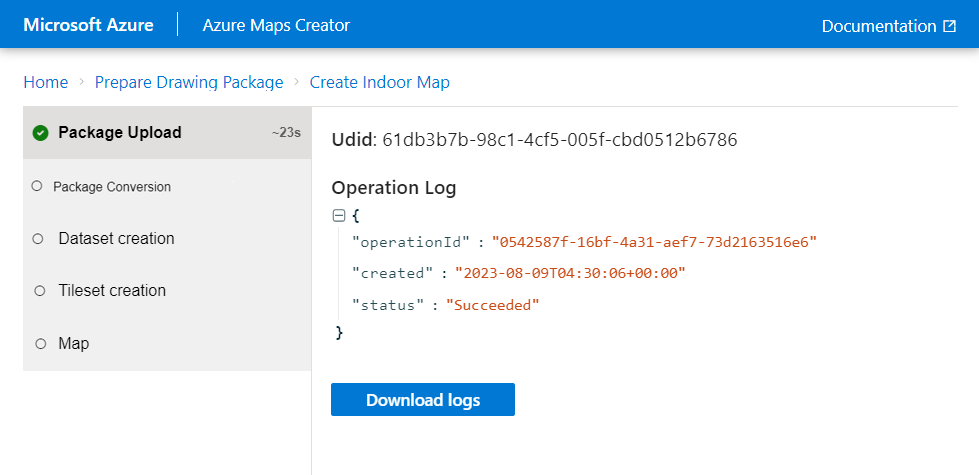The width and height of the screenshot is (979, 475).
Task: Click the "status" key
Action: click(388, 305)
